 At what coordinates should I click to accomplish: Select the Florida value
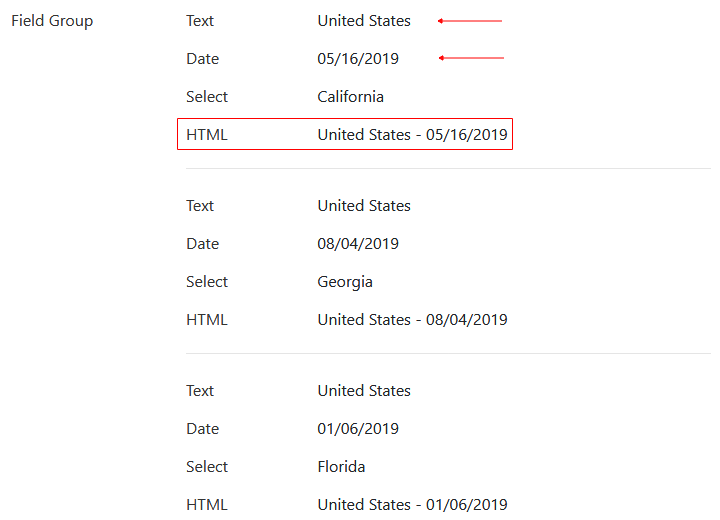click(341, 467)
